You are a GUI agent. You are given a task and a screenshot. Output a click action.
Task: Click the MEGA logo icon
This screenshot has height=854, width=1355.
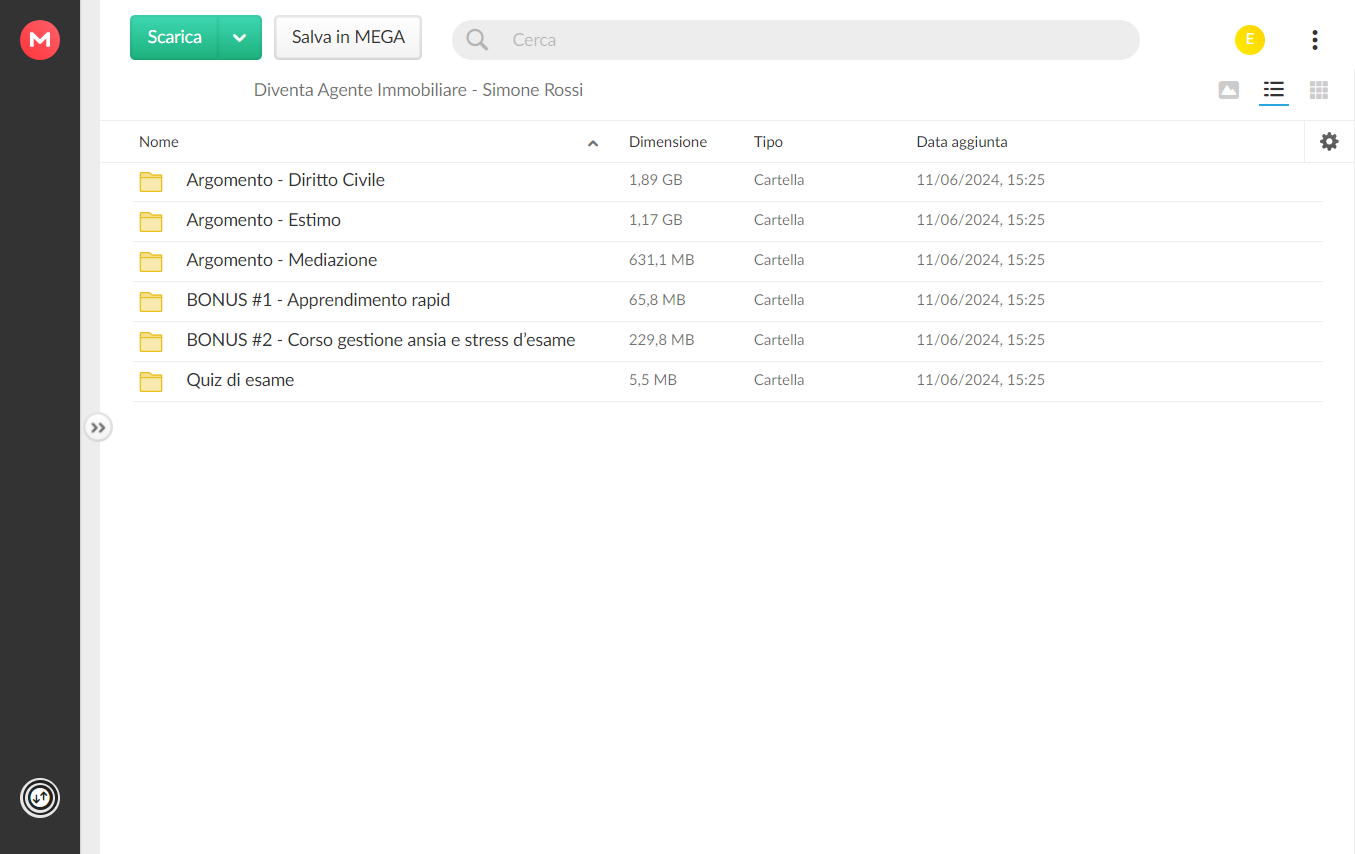40,40
